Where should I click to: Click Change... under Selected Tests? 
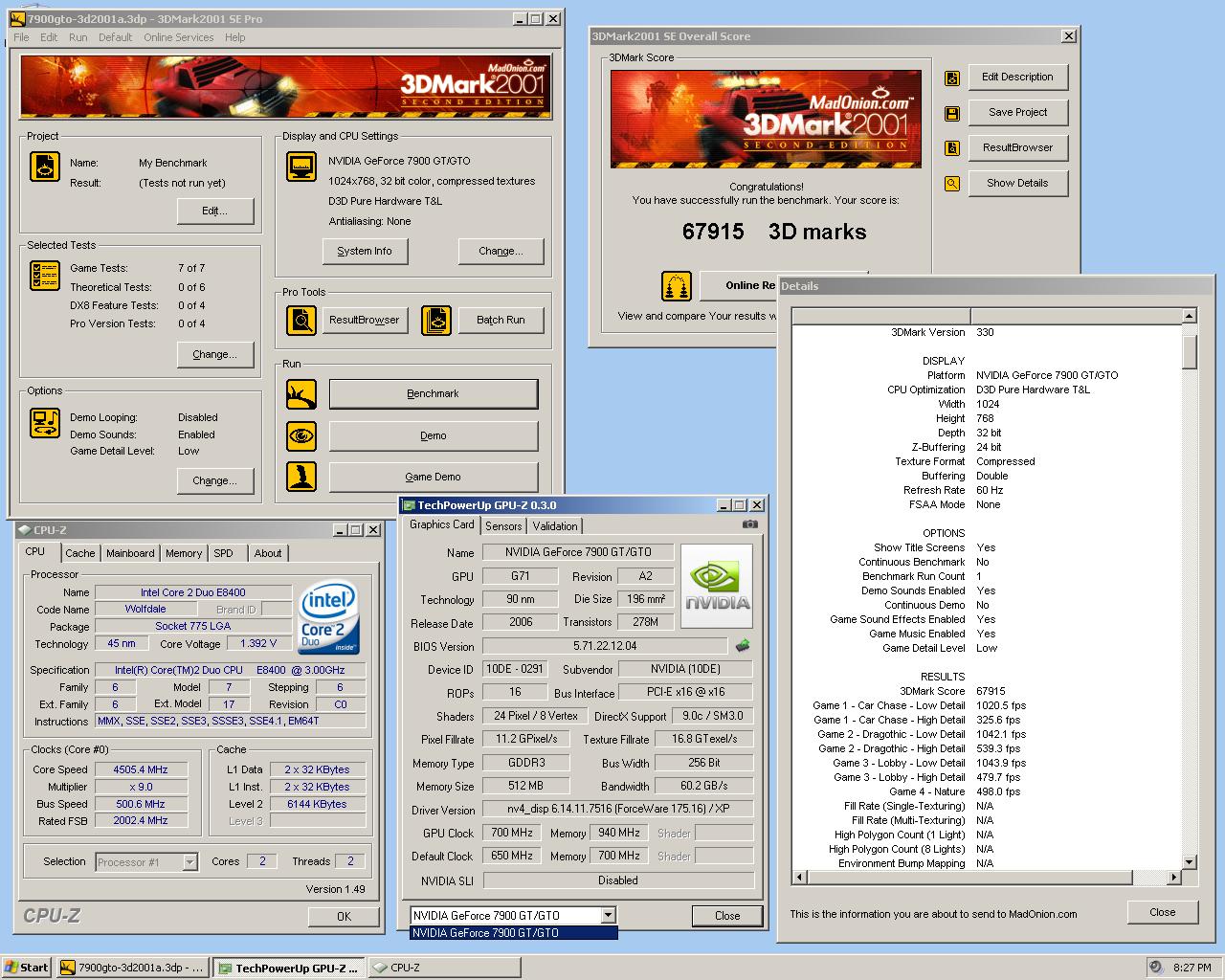pyautogui.click(x=215, y=354)
